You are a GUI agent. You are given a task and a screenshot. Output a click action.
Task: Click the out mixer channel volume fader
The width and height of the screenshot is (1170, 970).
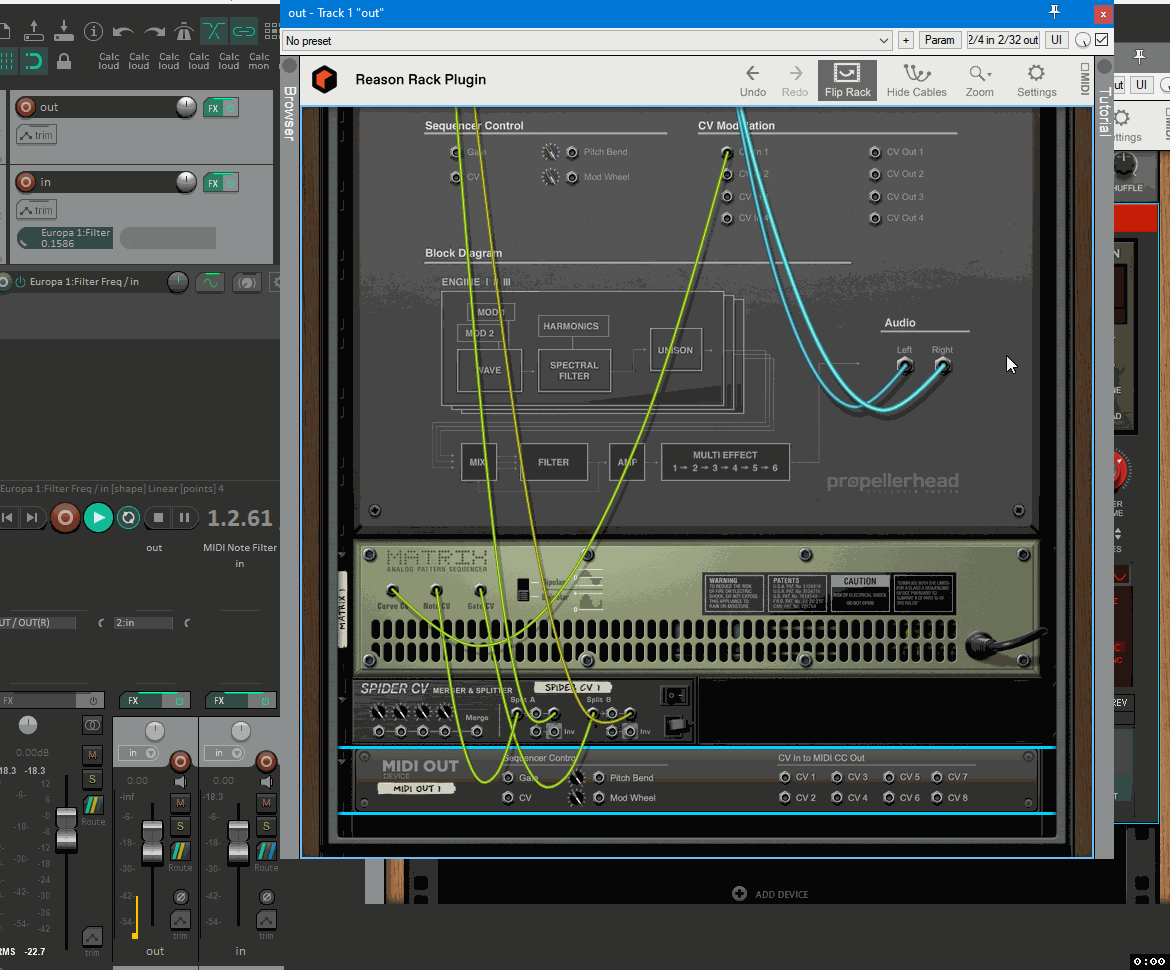pos(152,842)
